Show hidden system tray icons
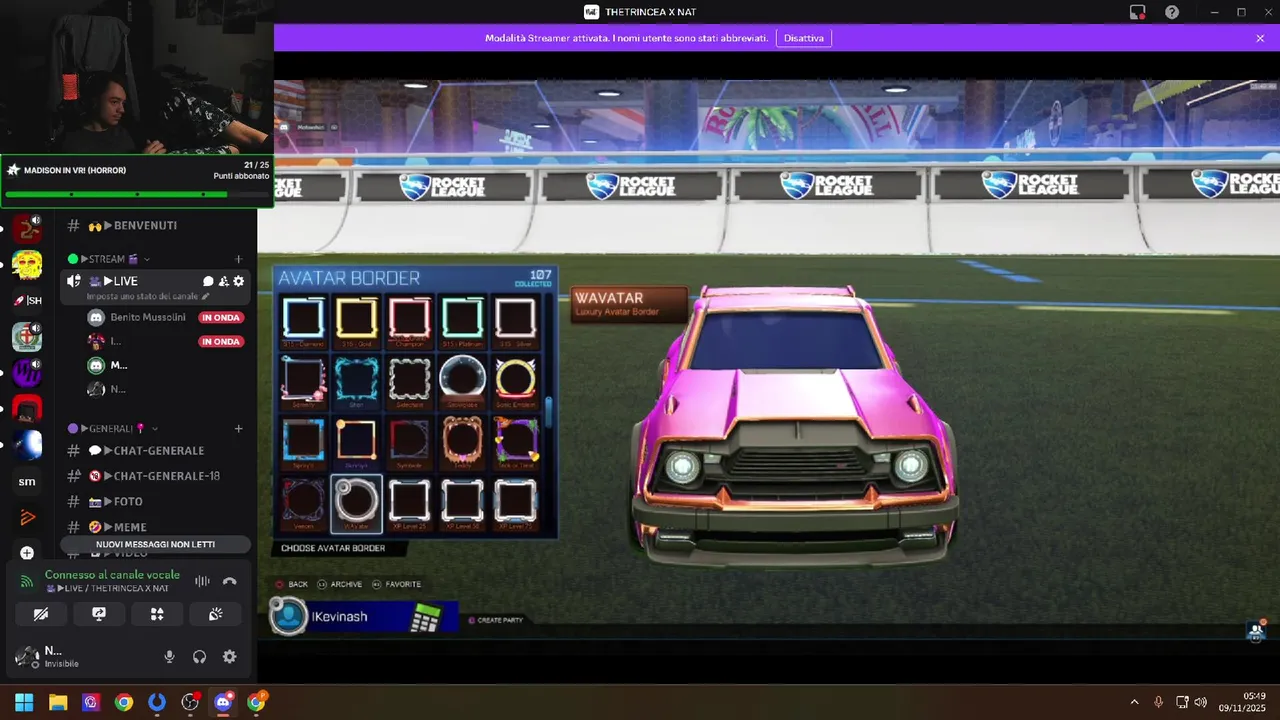Screen dimensions: 1280x720 coord(1134,702)
